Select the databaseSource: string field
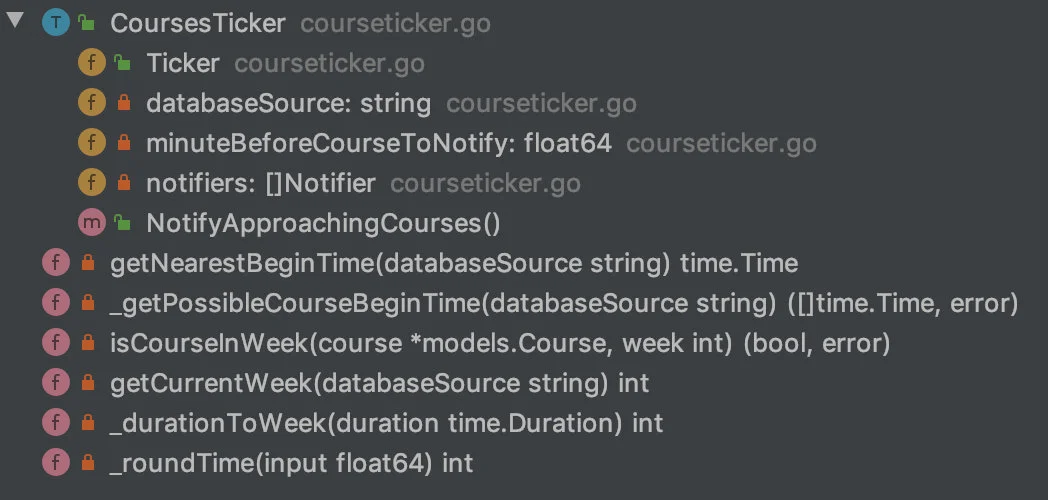 289,104
